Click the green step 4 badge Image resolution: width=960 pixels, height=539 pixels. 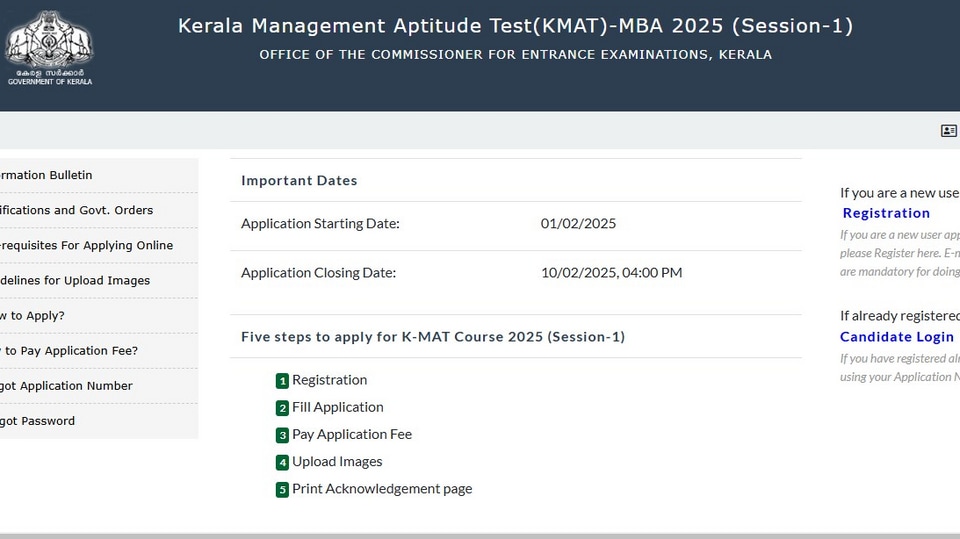[x=282, y=462]
